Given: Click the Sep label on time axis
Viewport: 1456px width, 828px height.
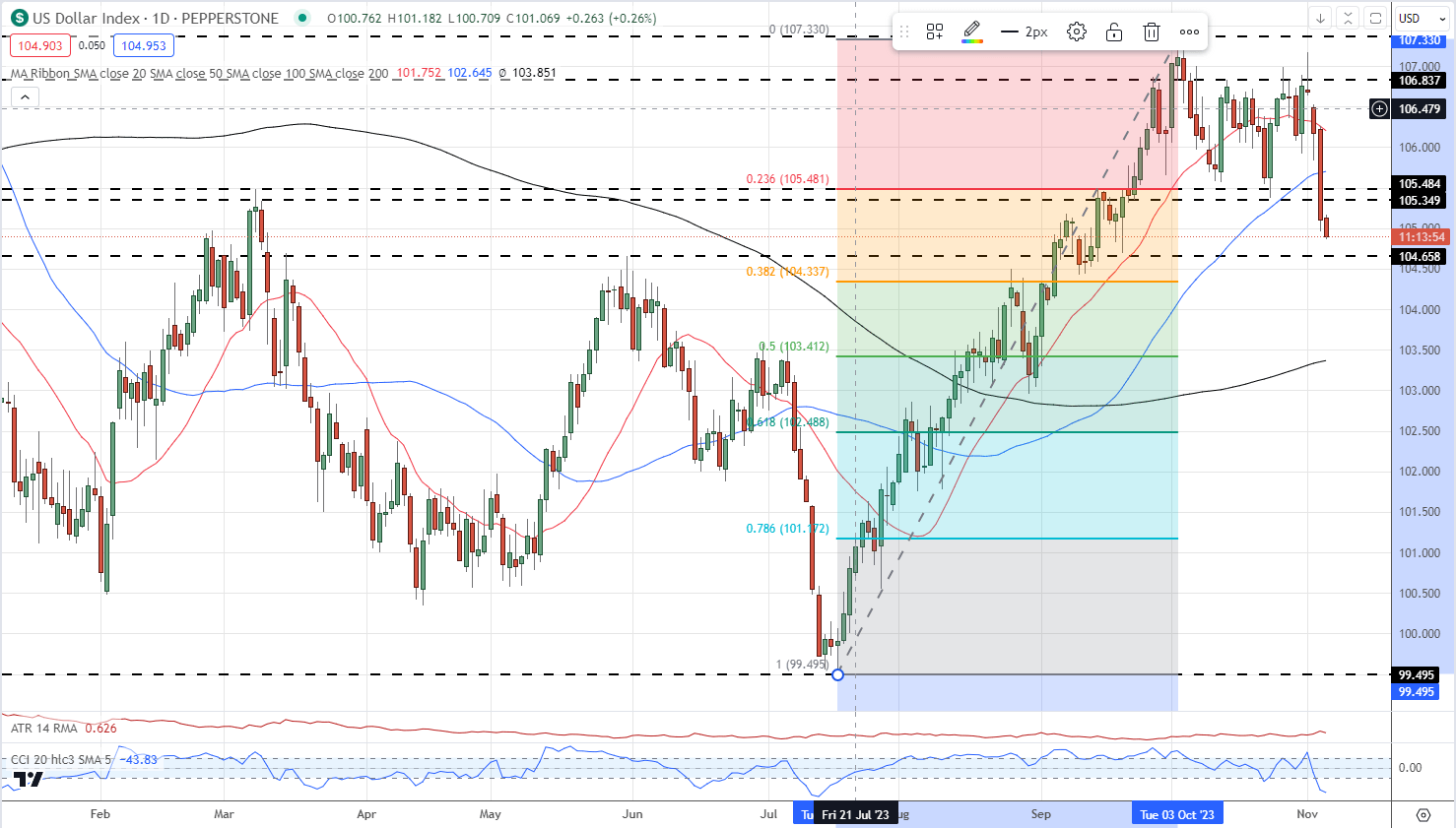Looking at the screenshot, I should pos(1041,814).
